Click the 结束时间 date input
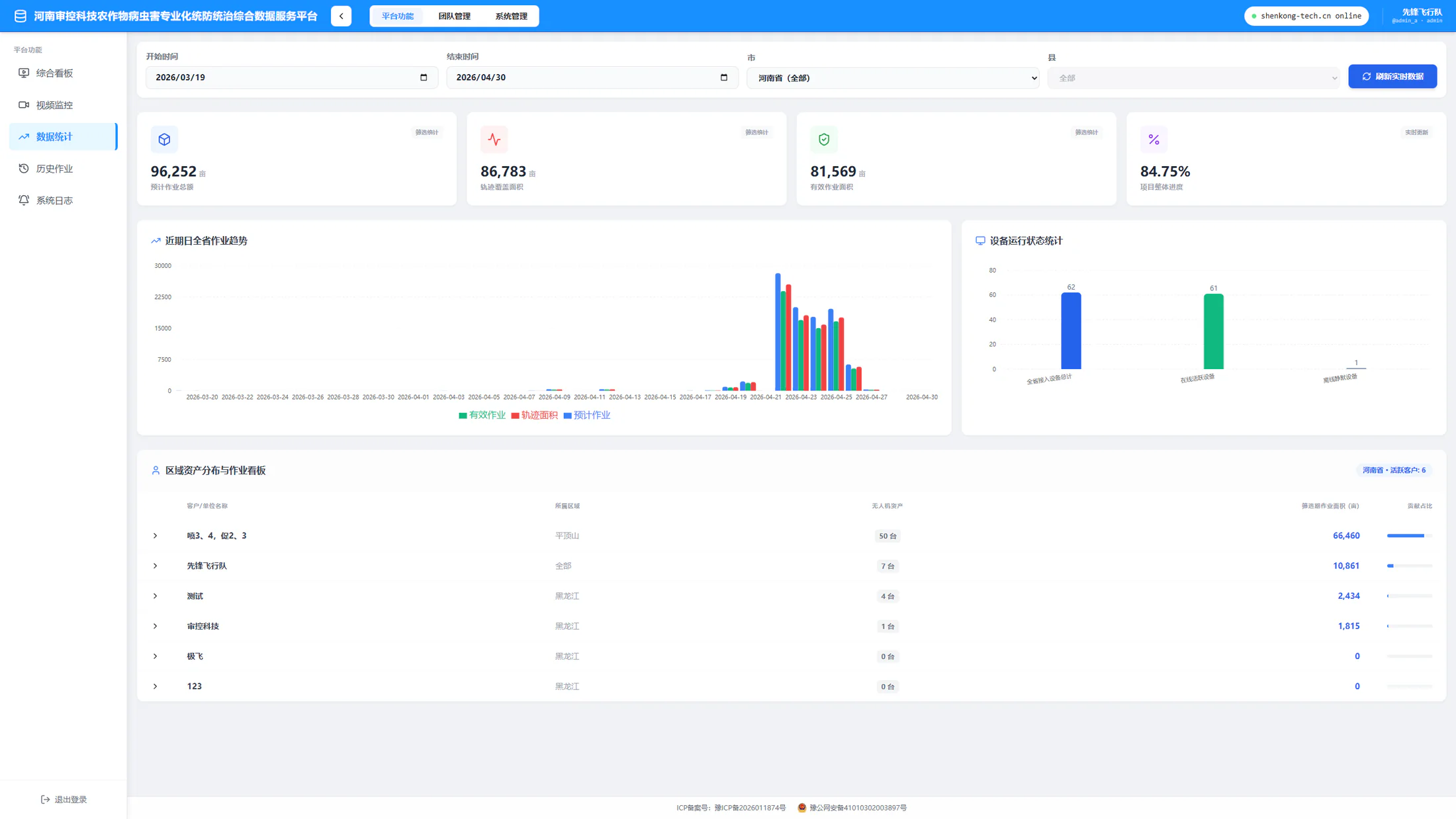Viewport: 1456px width, 819px height. coord(592,77)
